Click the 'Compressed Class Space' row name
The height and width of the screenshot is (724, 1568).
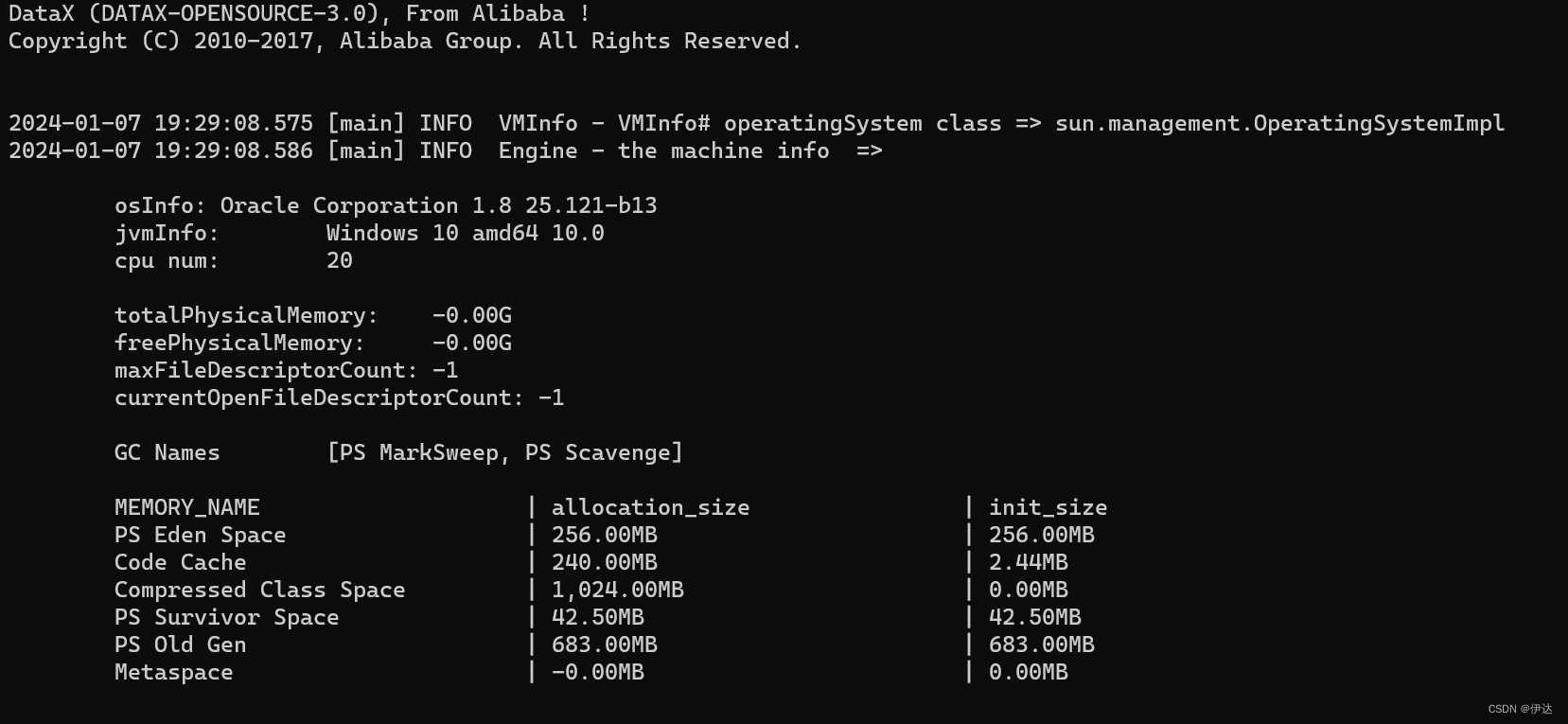259,591
